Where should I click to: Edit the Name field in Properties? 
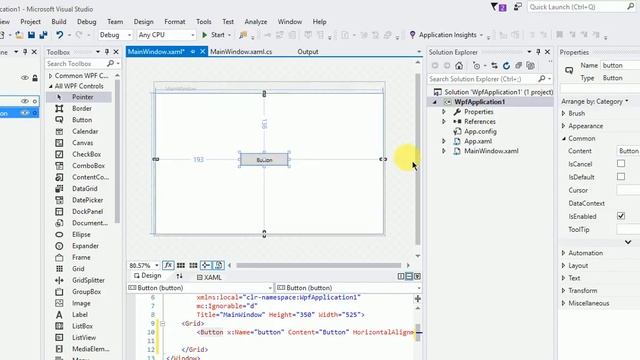[x=620, y=65]
